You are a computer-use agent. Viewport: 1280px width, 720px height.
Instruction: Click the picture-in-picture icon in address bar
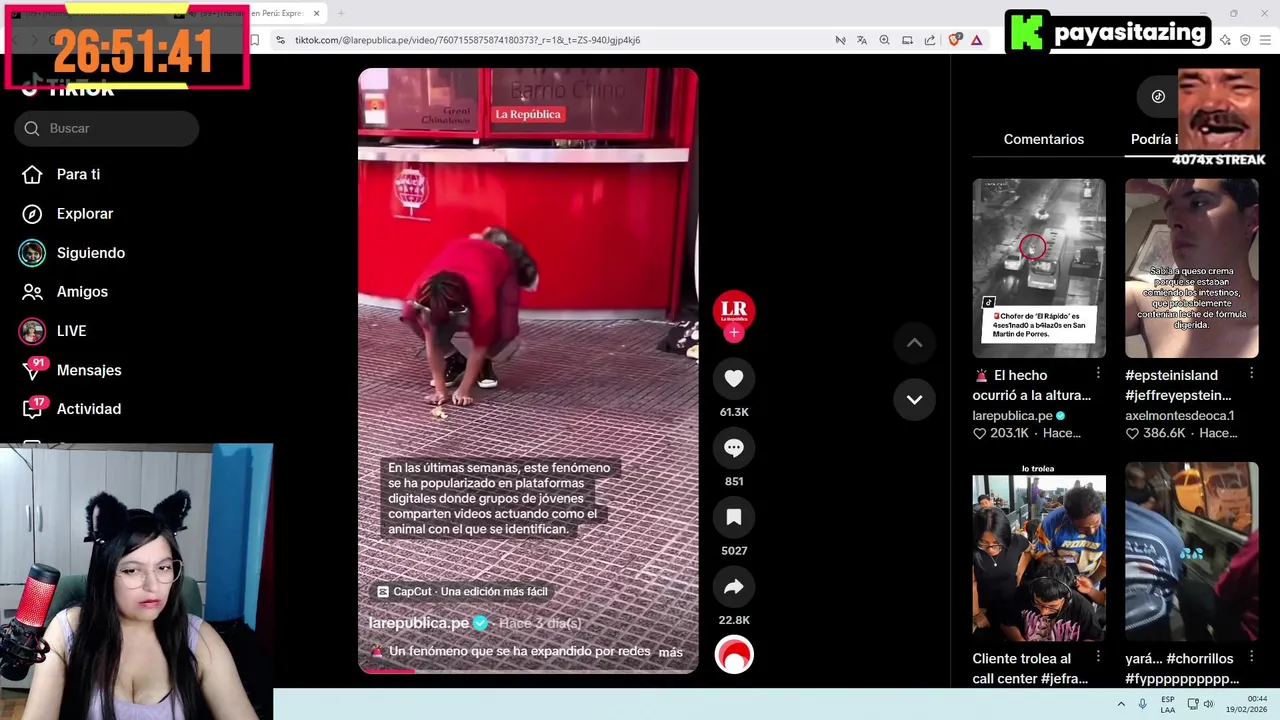point(907,40)
